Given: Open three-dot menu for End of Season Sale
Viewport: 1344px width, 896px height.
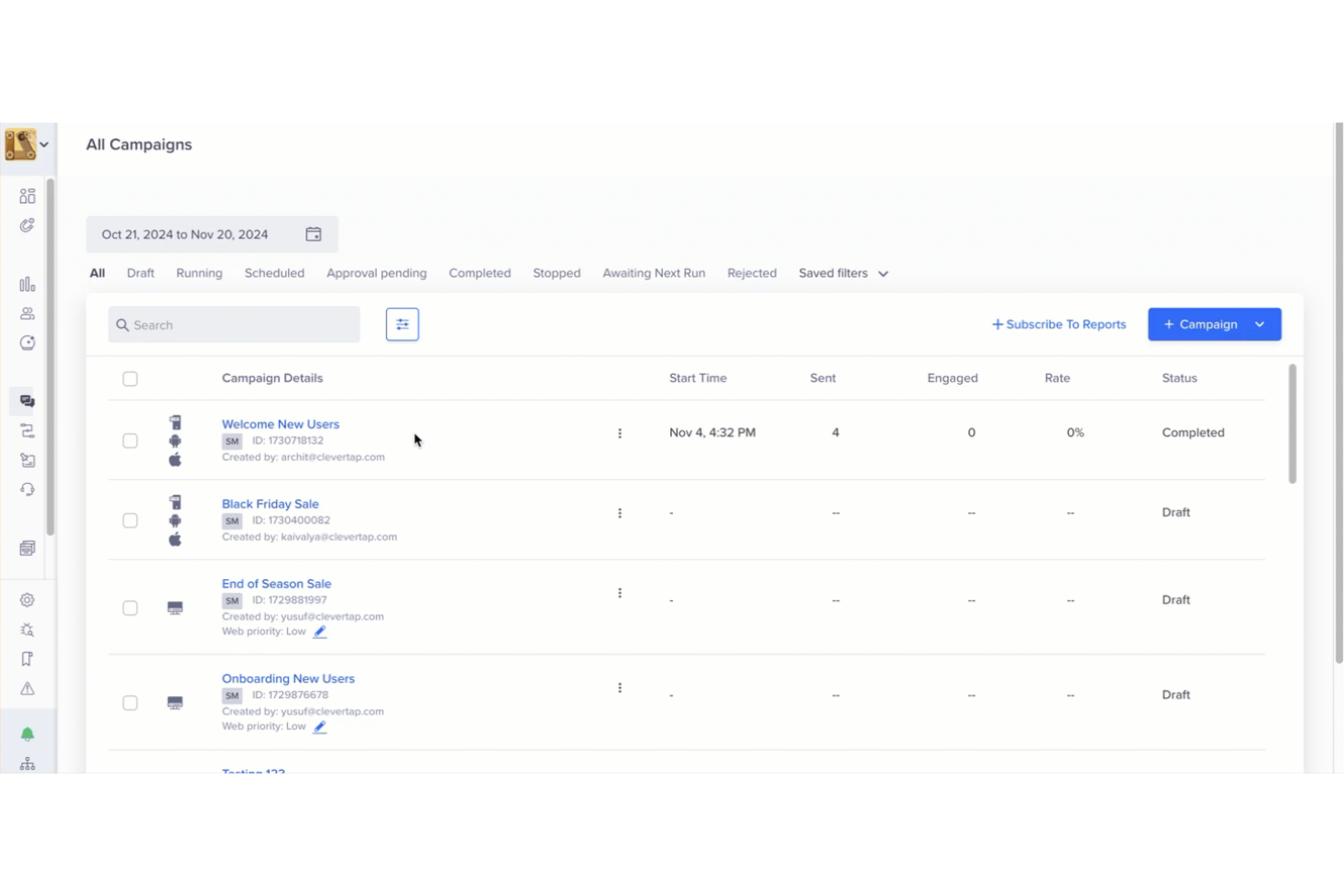Looking at the screenshot, I should 620,593.
